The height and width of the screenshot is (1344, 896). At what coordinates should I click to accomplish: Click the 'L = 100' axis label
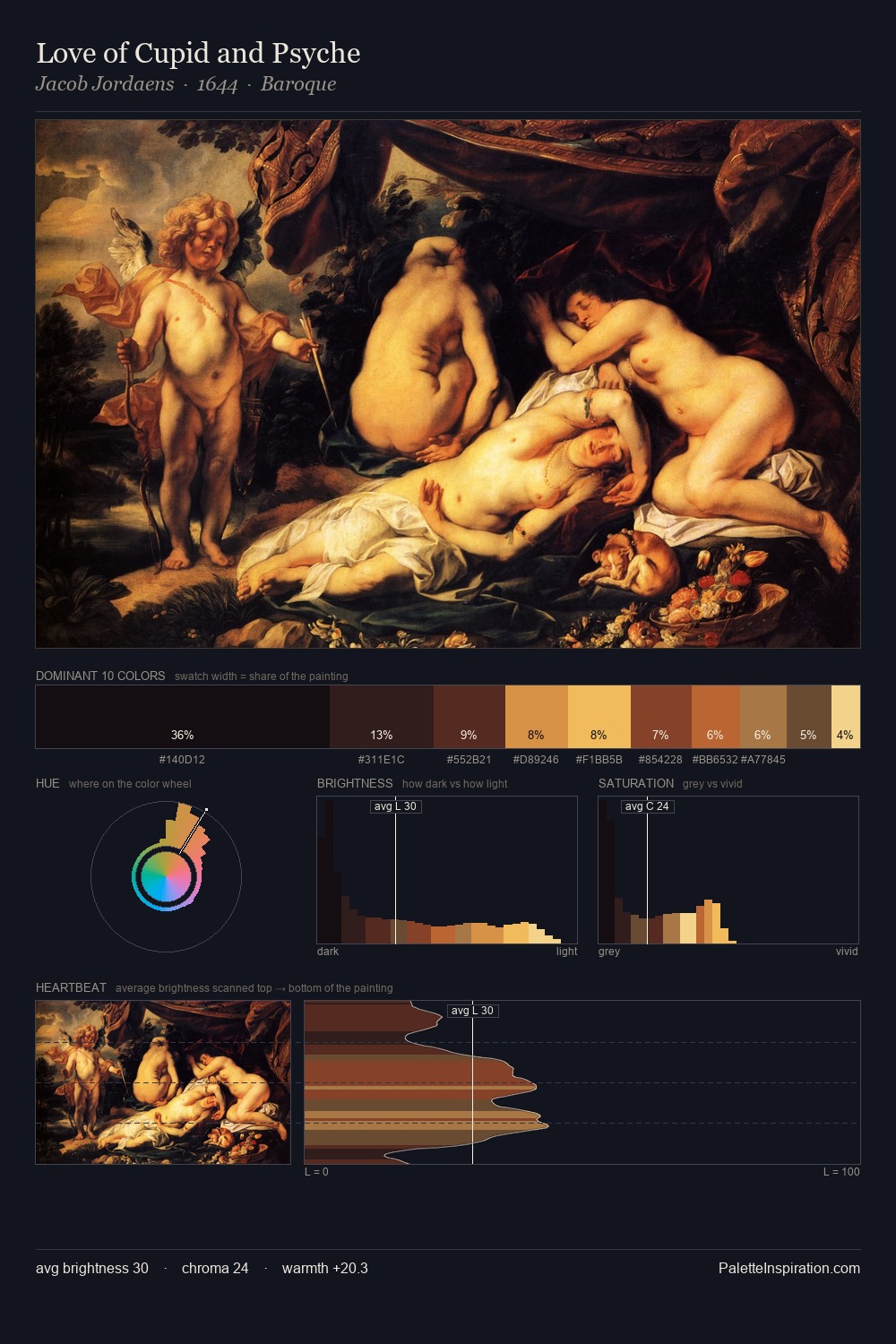[x=841, y=1172]
